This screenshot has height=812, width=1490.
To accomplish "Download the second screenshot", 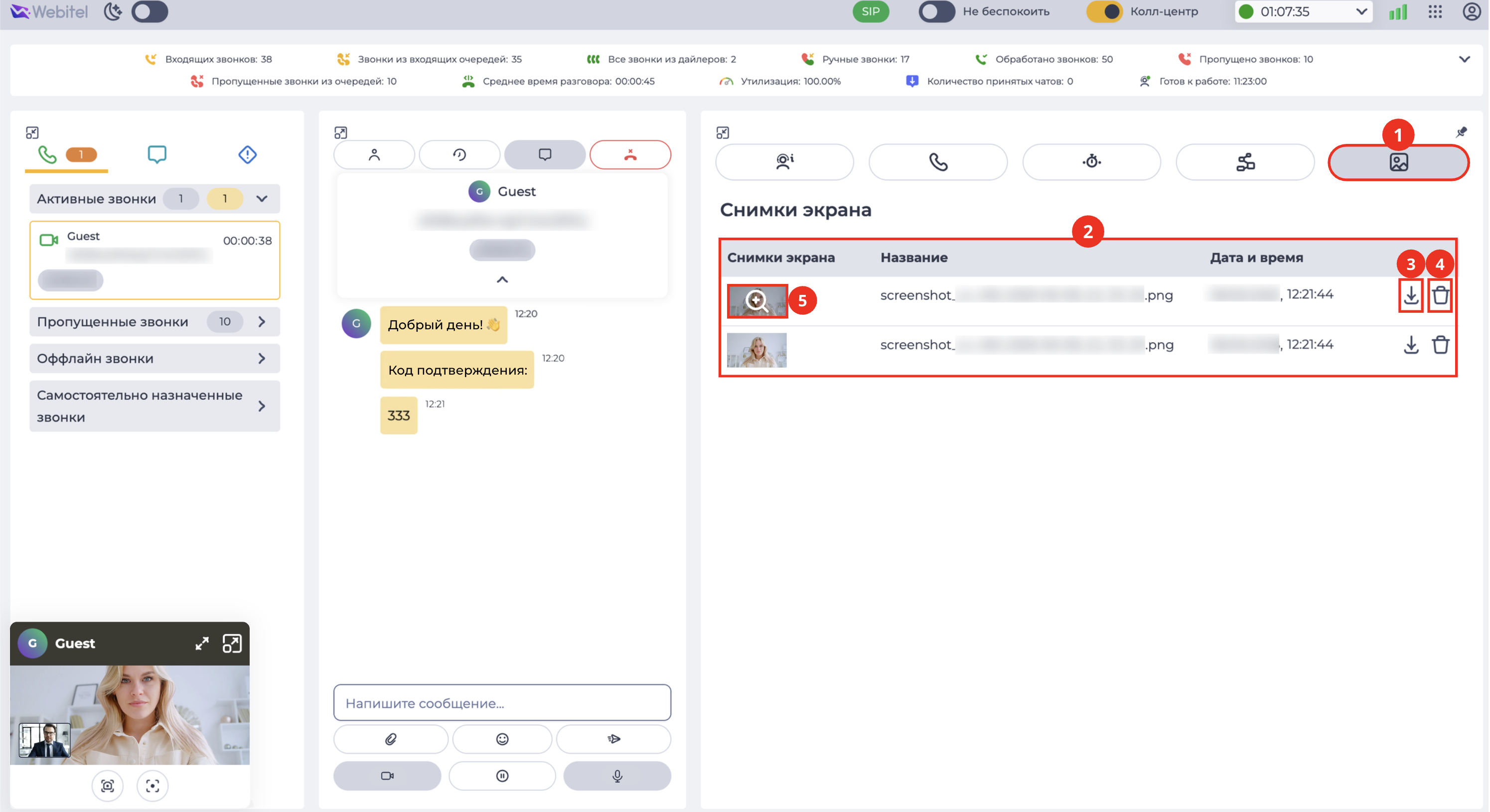I will [1411, 345].
